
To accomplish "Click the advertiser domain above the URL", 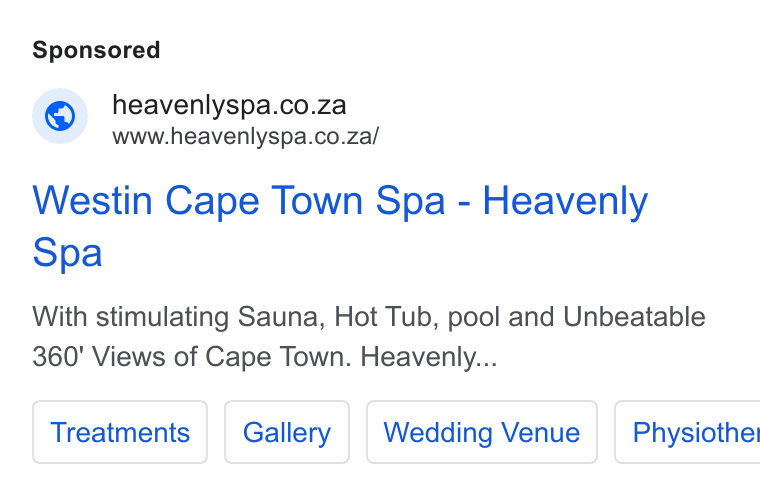I will tap(229, 105).
